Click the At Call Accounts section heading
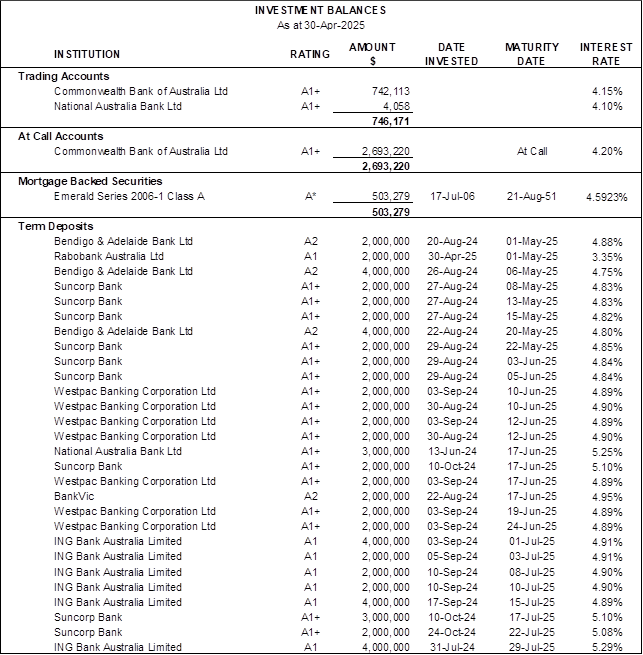 (x=61, y=136)
